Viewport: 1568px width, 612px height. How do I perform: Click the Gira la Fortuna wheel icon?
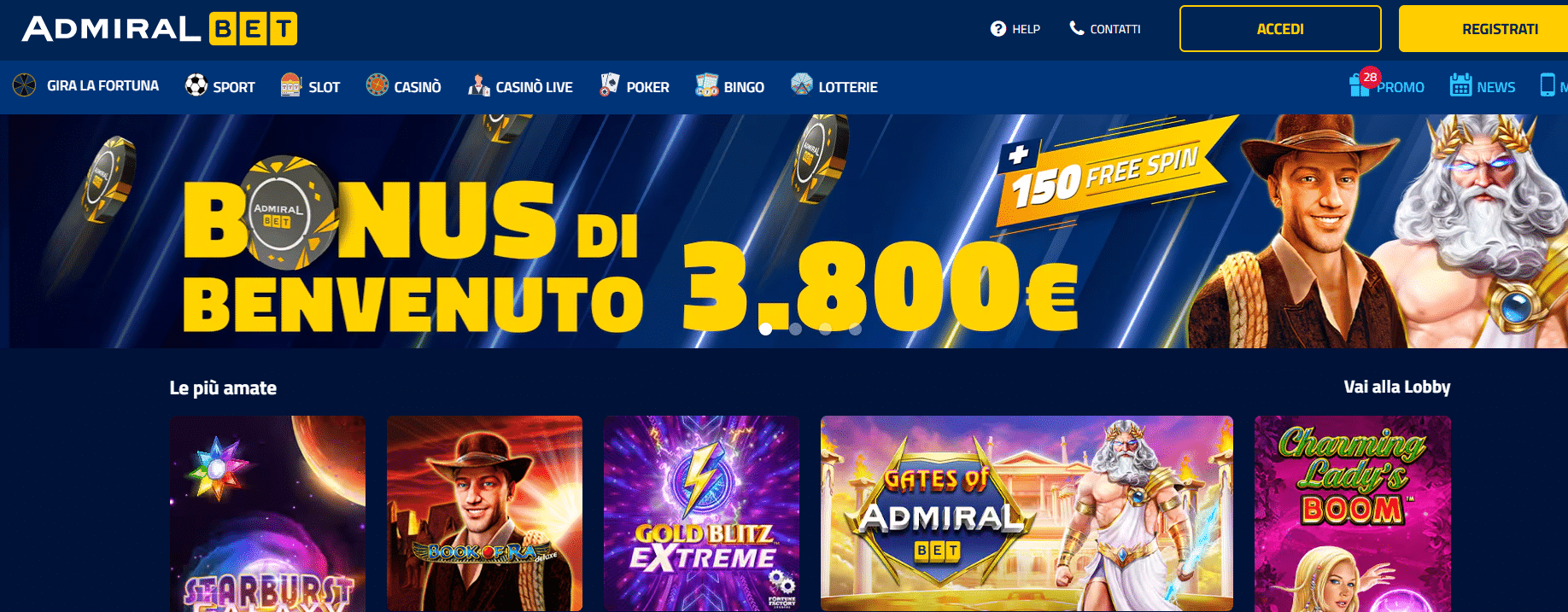[24, 85]
